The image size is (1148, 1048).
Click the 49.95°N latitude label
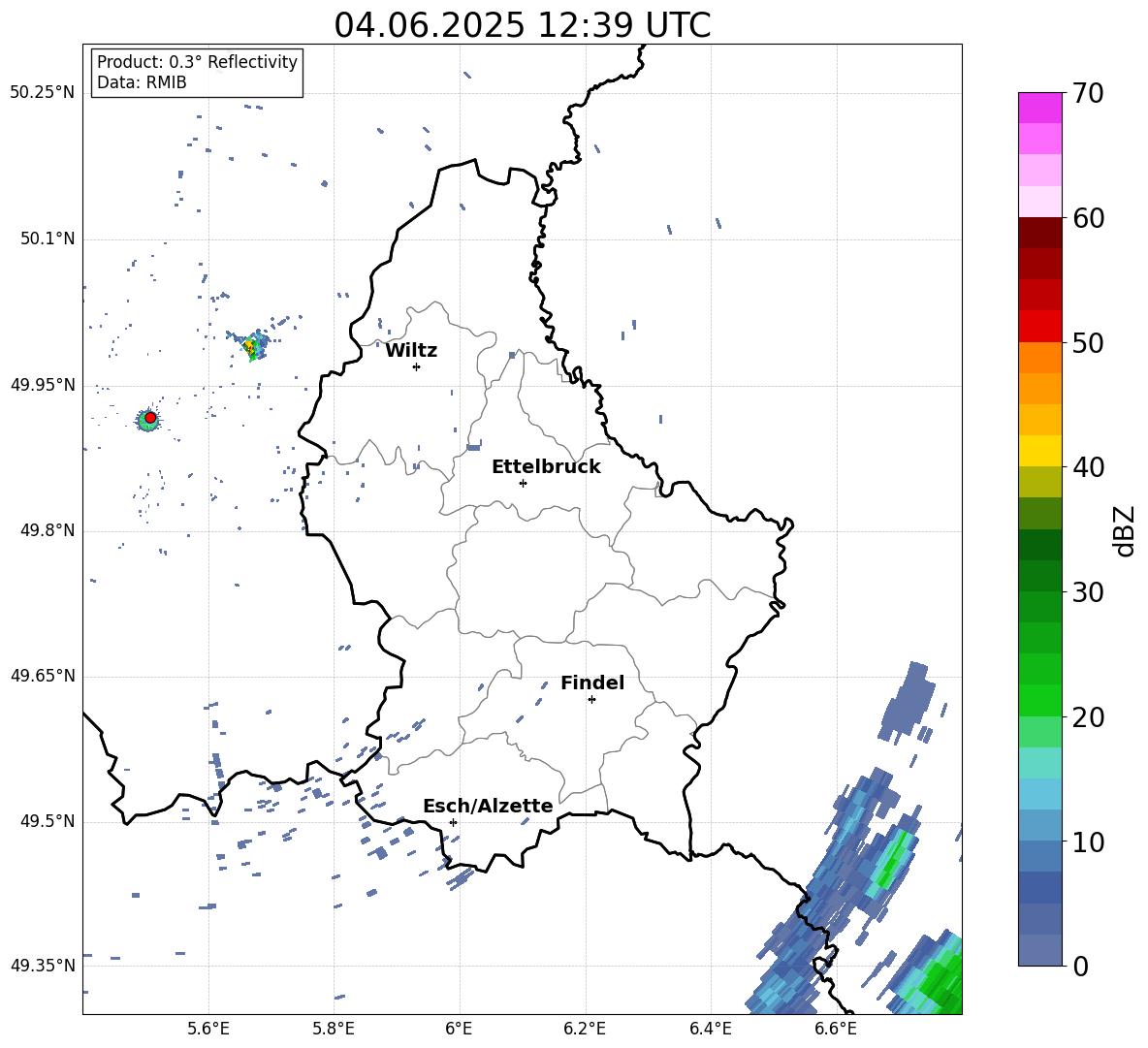43,385
